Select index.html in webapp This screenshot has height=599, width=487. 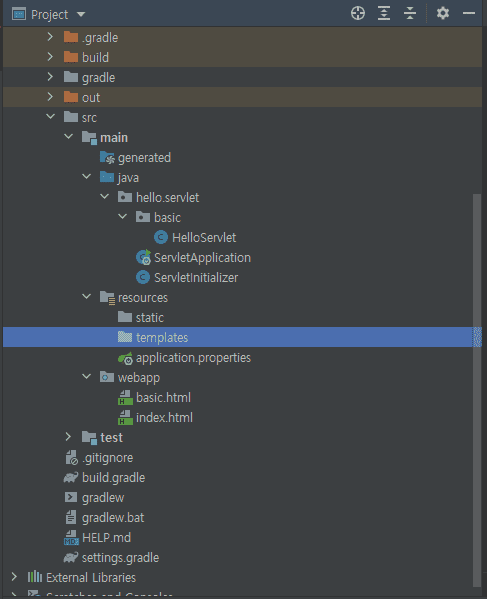coord(164,418)
